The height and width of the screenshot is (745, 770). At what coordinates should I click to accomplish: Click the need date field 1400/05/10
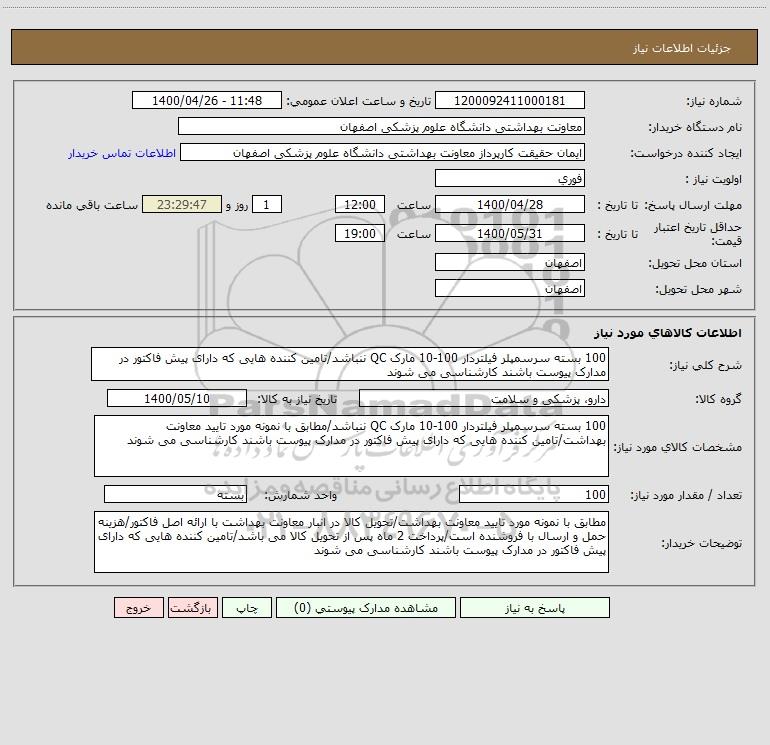[177, 398]
